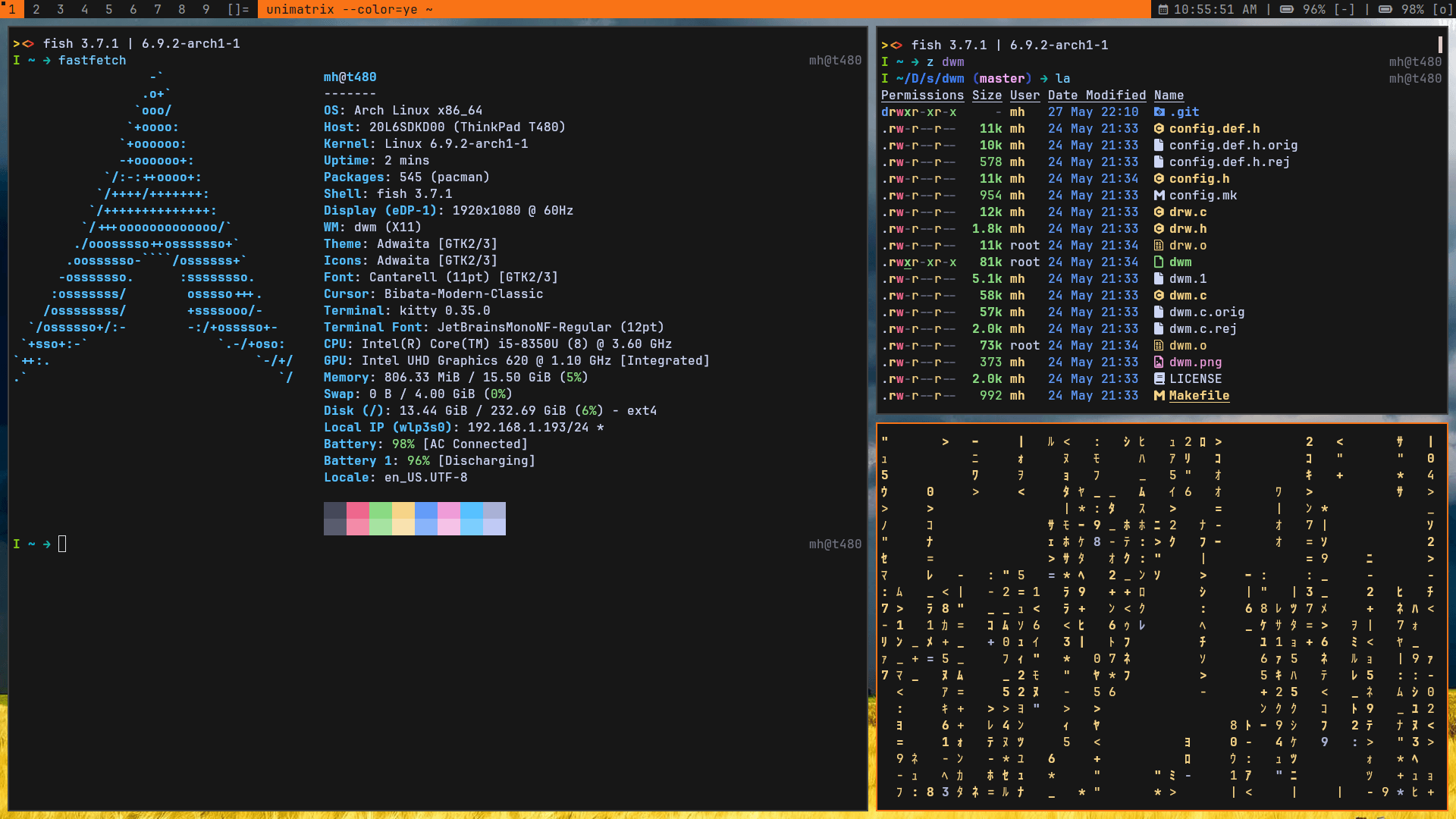Click the mh@t480 title in fastfetch output
The image size is (1456, 819).
[x=350, y=77]
